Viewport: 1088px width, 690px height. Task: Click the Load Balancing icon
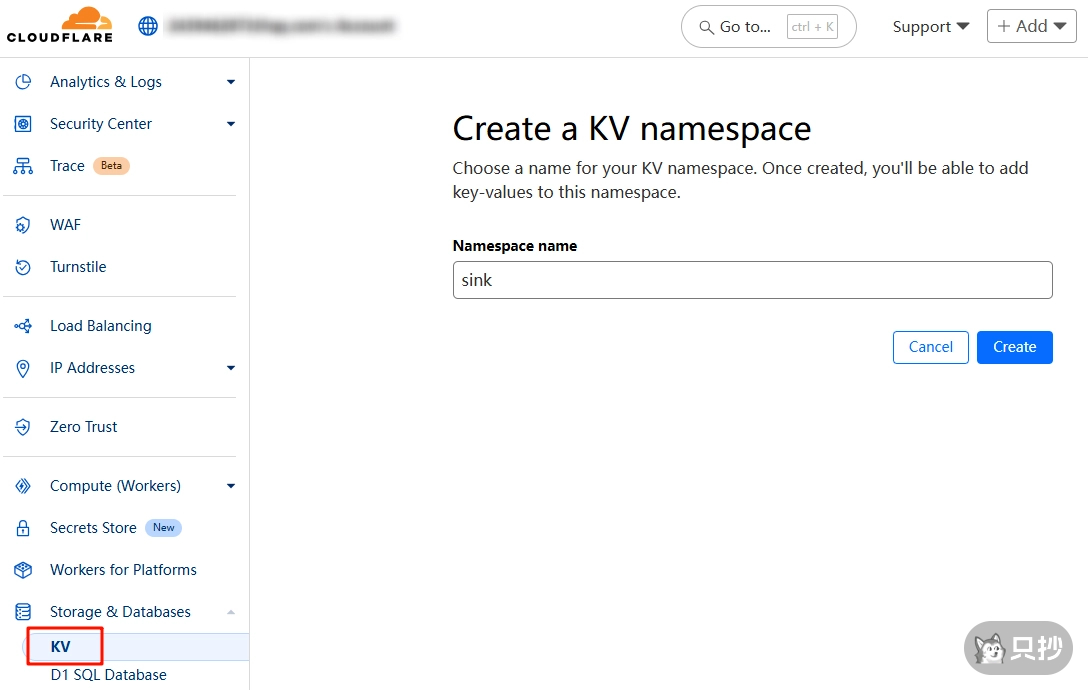point(23,326)
